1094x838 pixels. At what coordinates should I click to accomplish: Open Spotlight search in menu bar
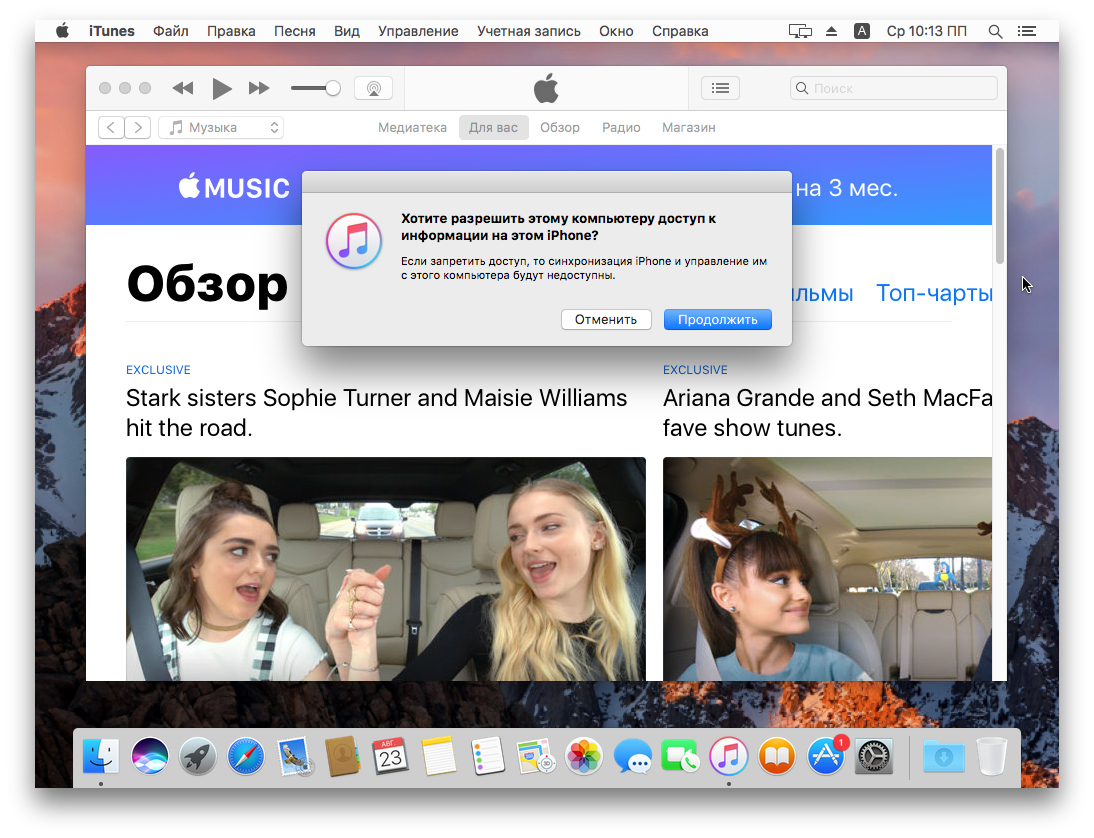(x=995, y=31)
